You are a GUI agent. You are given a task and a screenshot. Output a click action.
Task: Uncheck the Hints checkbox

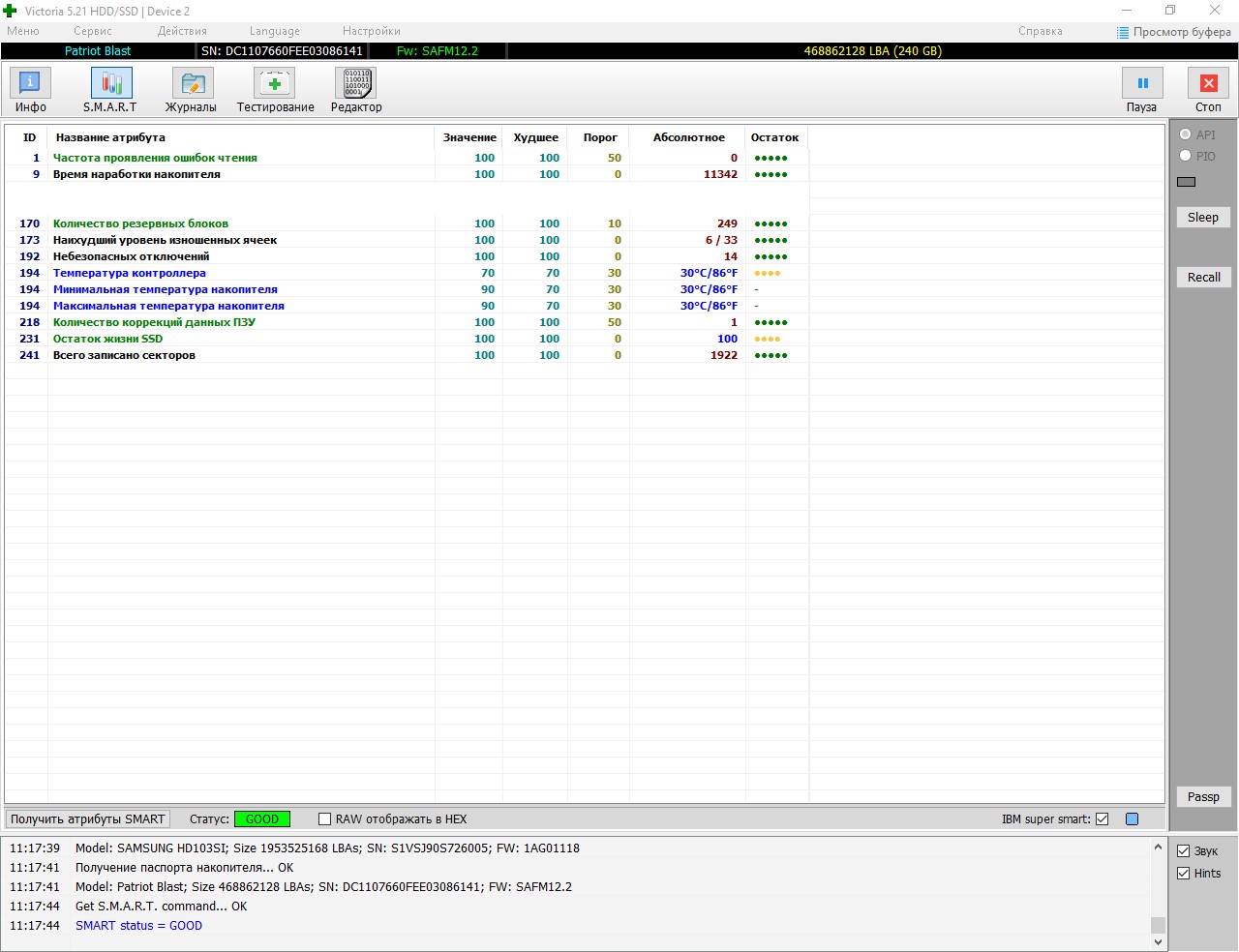click(x=1183, y=874)
